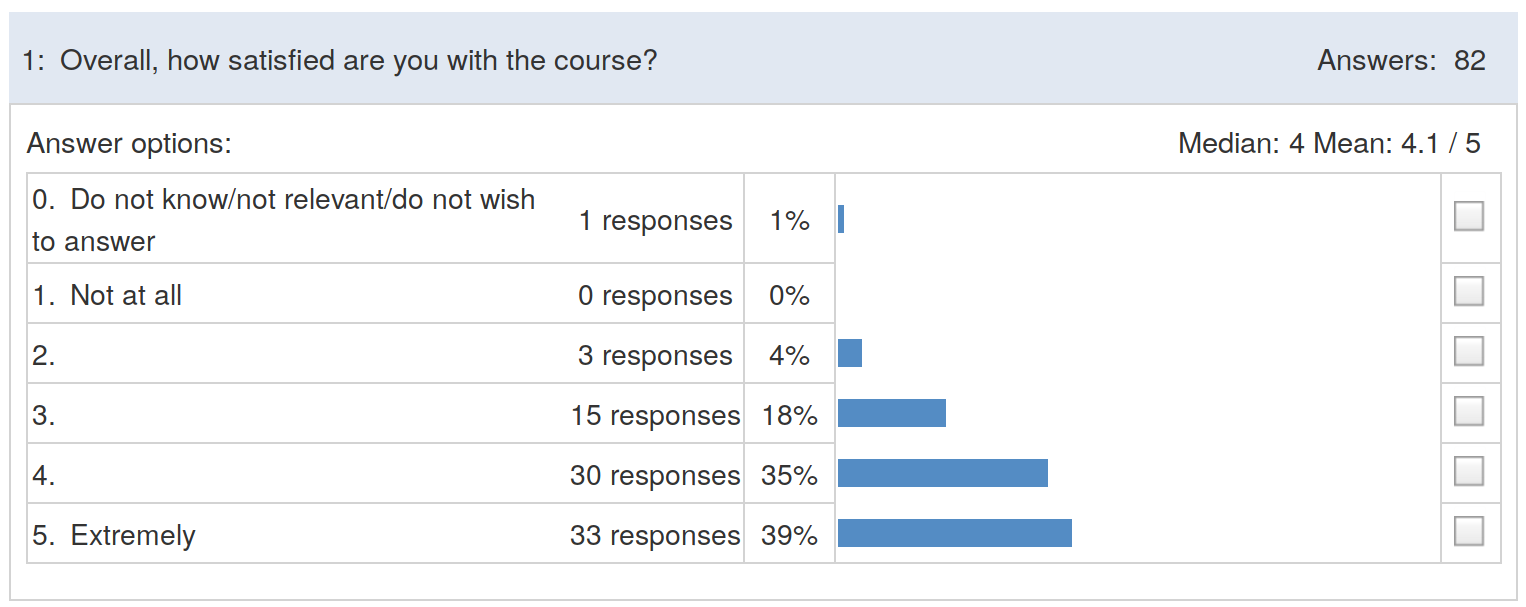Click the 39% bar for Extremely
This screenshot has width=1526, height=607.
(x=955, y=533)
